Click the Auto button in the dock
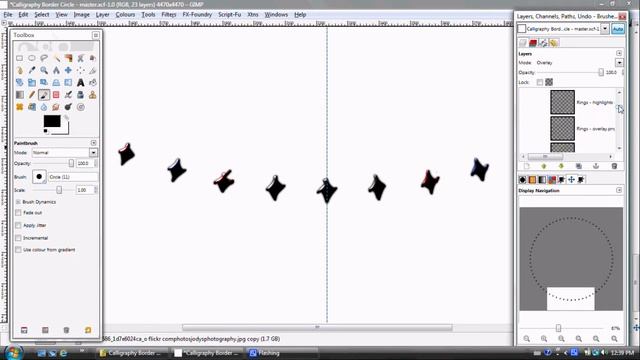The width and height of the screenshot is (640, 360). (618, 29)
